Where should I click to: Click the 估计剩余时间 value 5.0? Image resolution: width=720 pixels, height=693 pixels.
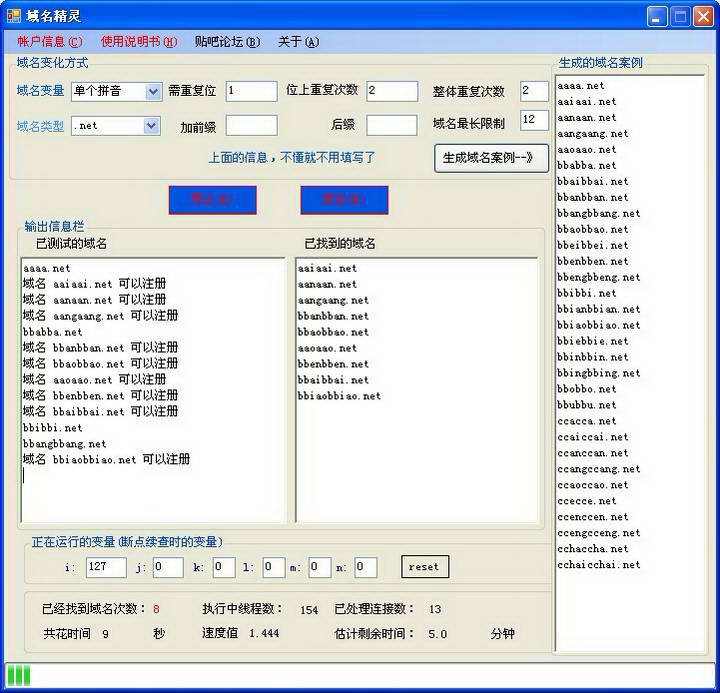coord(438,634)
